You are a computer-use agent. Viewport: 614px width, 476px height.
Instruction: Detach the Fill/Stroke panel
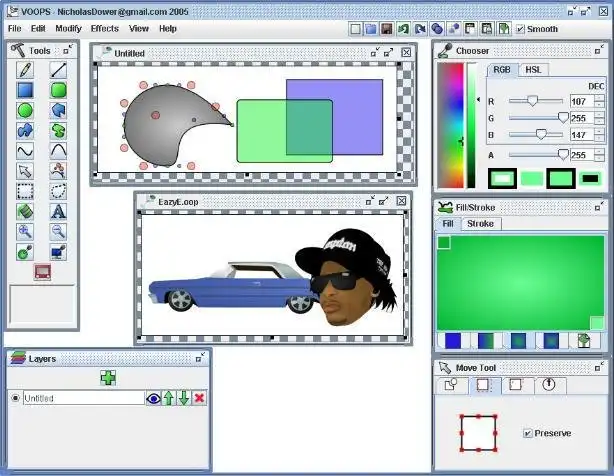(x=599, y=207)
